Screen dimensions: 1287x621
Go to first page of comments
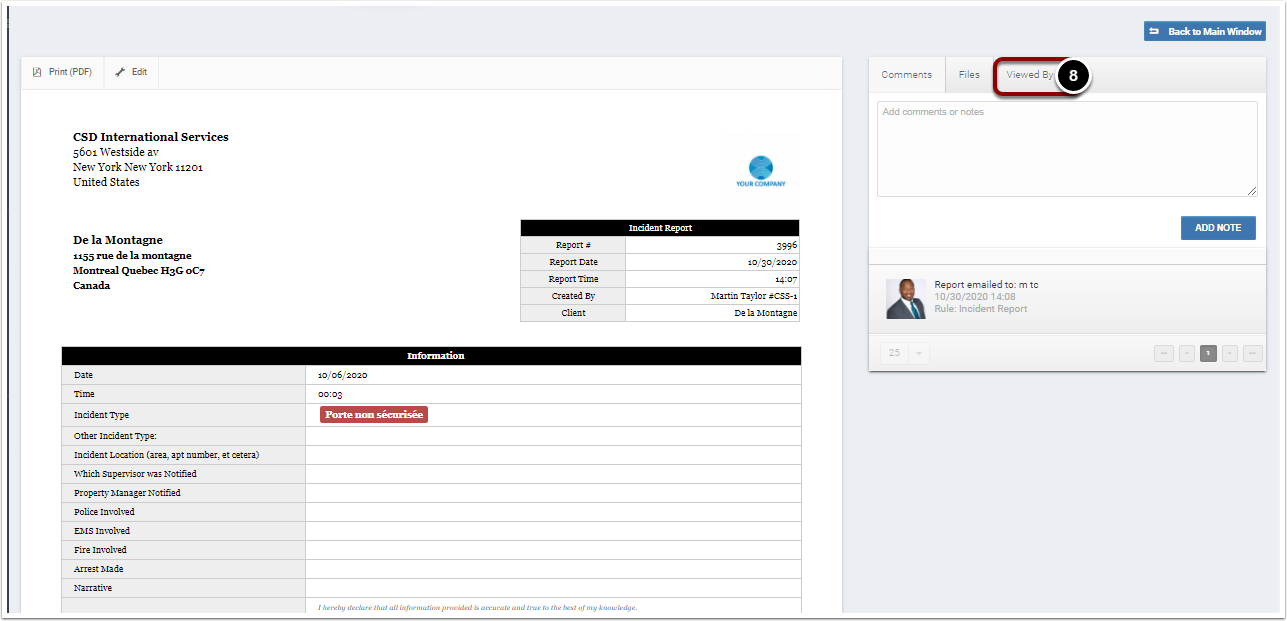(1164, 353)
